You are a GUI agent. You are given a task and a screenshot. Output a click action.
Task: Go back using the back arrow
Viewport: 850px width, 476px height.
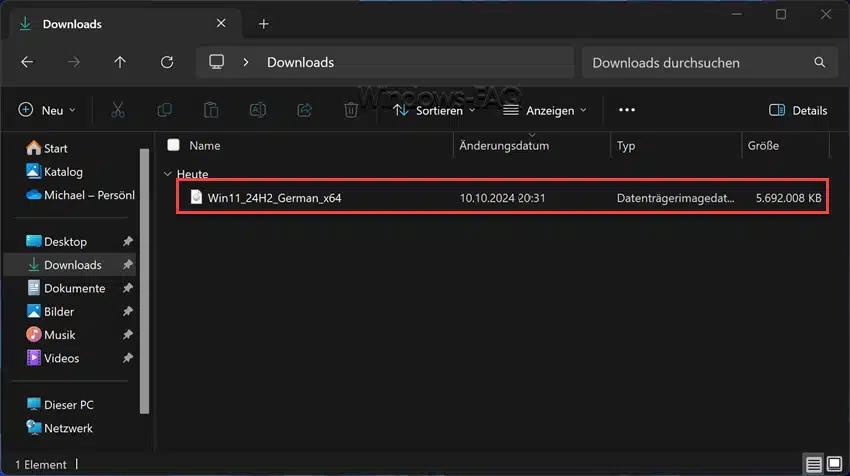coord(27,62)
